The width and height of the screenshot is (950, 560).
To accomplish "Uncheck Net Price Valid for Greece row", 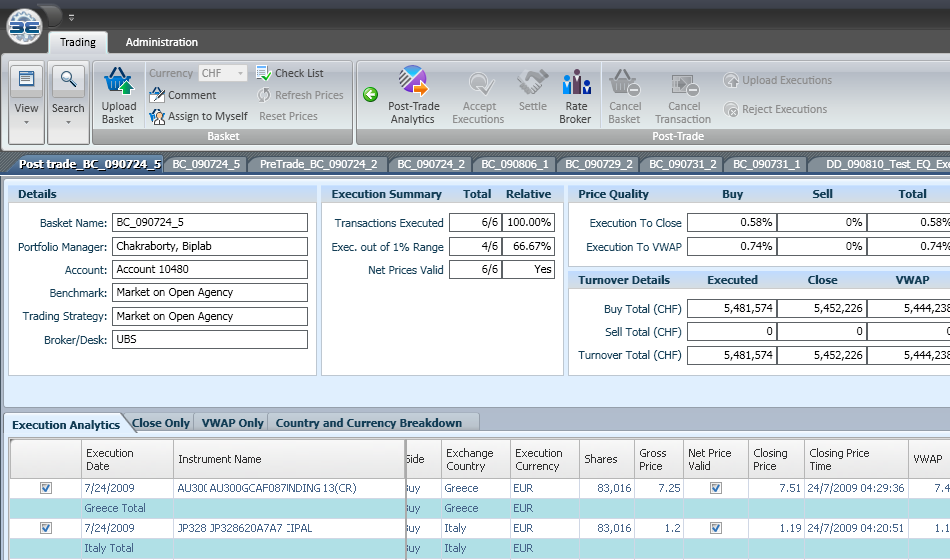I will [x=714, y=488].
